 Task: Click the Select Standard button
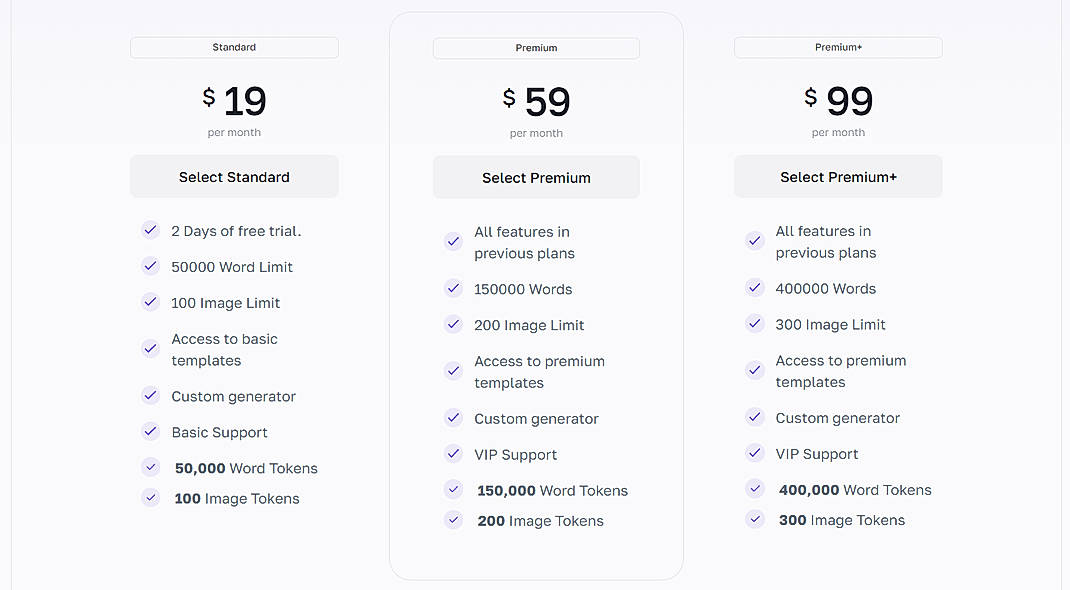pos(234,176)
